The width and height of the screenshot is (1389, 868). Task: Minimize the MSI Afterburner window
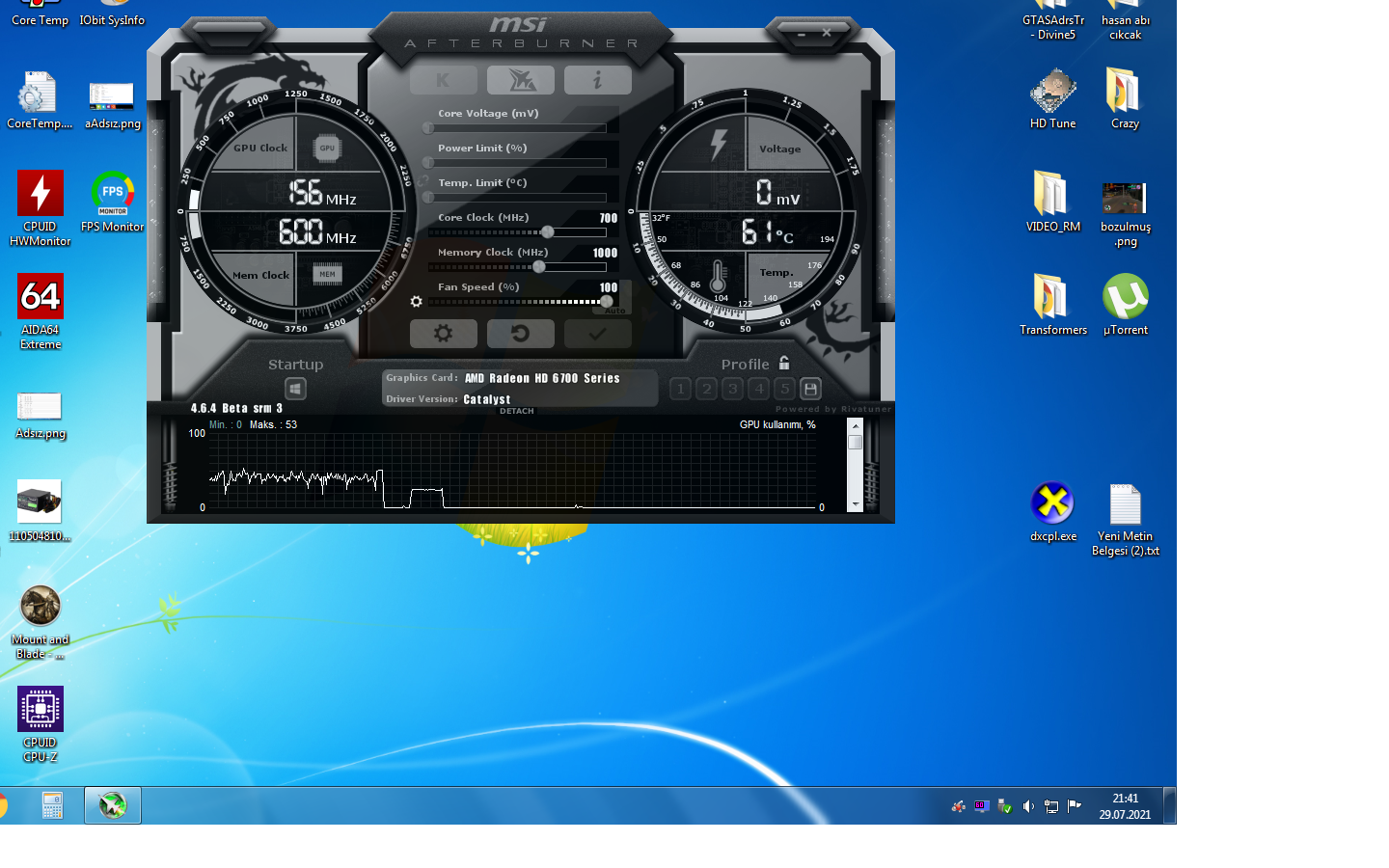tap(802, 34)
